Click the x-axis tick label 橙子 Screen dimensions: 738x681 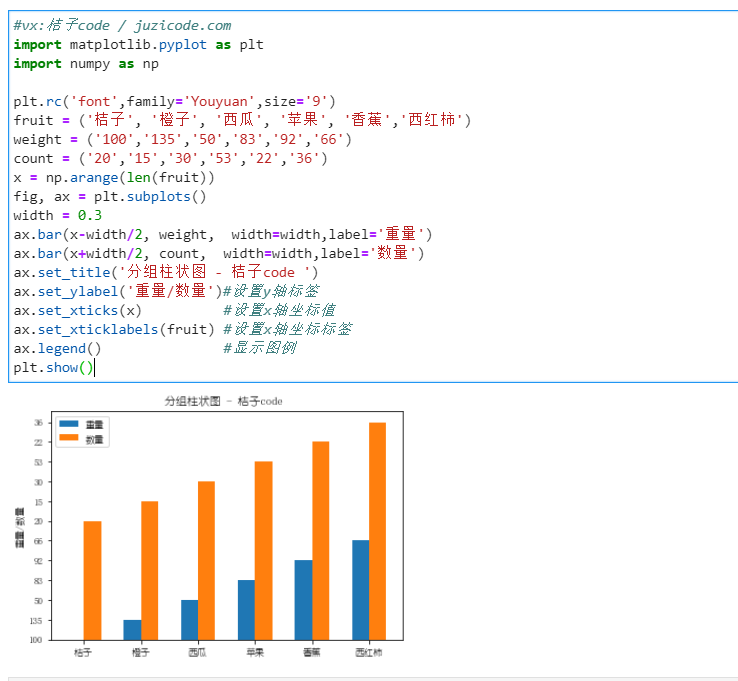140,653
